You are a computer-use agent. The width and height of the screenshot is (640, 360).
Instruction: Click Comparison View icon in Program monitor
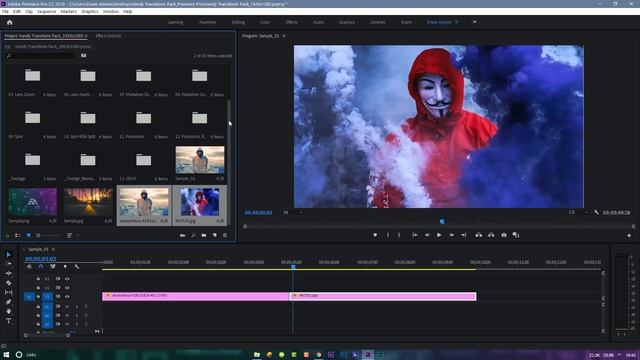tap(516, 235)
